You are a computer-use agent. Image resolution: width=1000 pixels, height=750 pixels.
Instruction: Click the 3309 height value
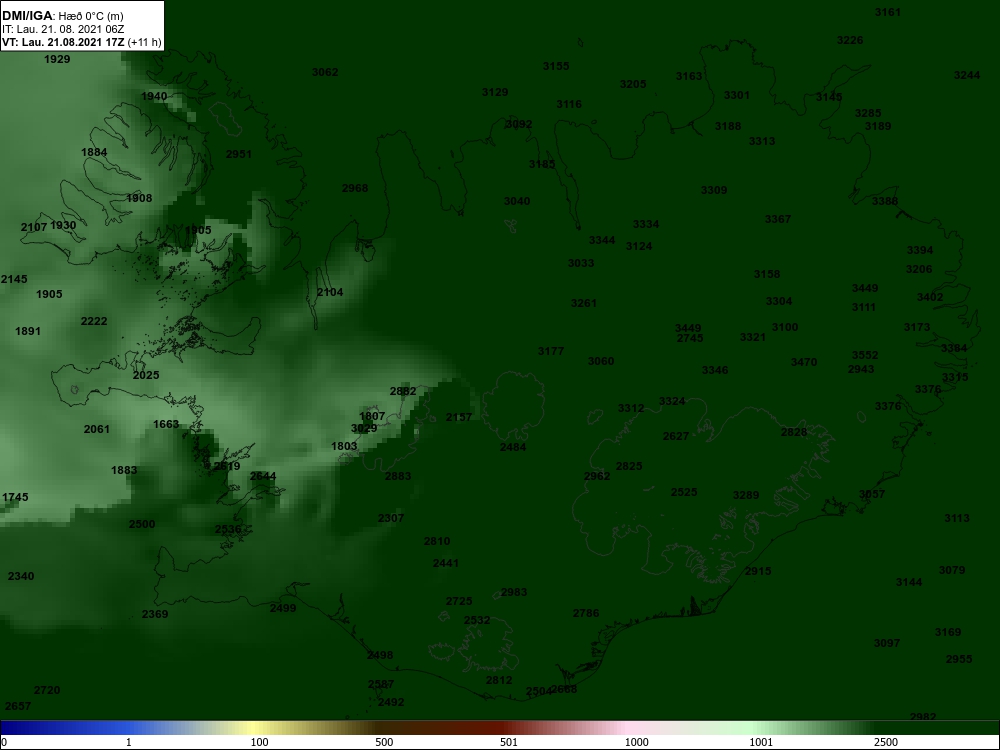click(x=714, y=190)
